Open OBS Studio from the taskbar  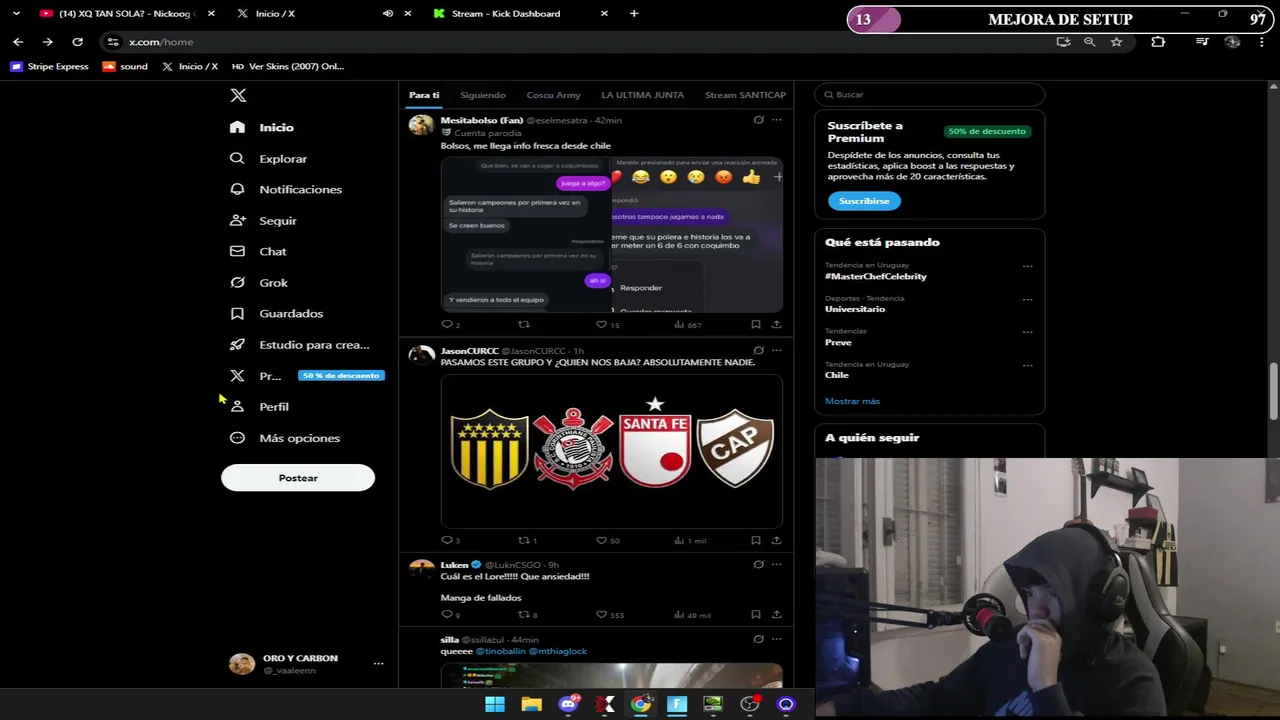click(749, 704)
